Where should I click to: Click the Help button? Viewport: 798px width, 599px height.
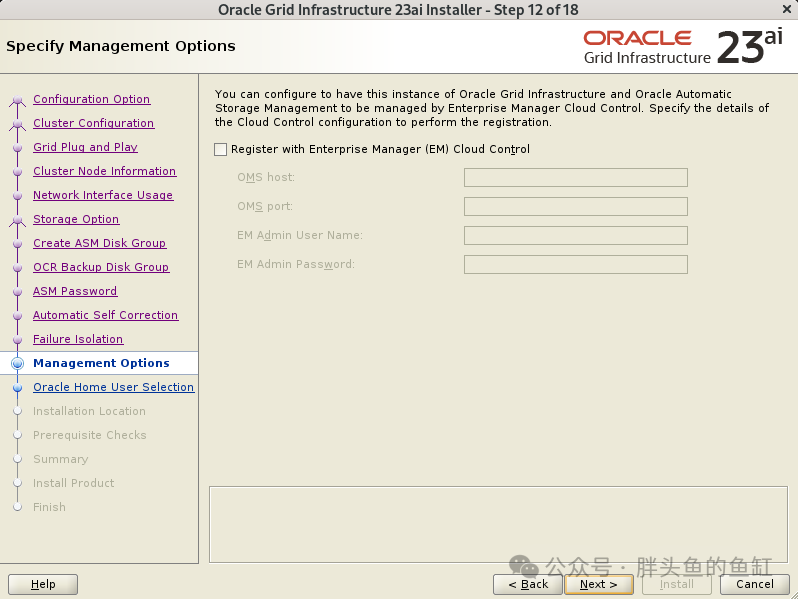coord(43,584)
